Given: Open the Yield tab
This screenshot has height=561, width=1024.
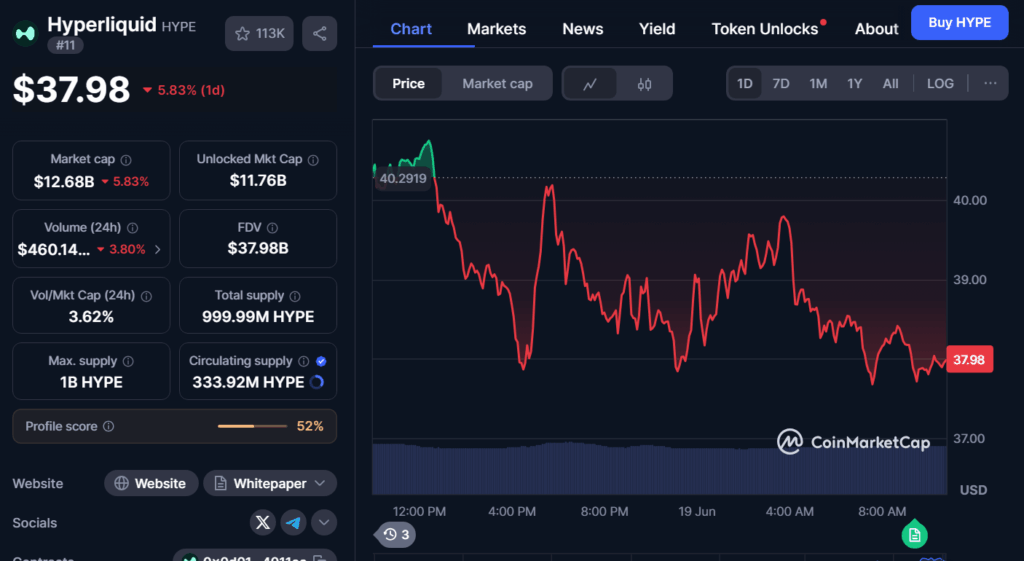Looking at the screenshot, I should point(657,29).
